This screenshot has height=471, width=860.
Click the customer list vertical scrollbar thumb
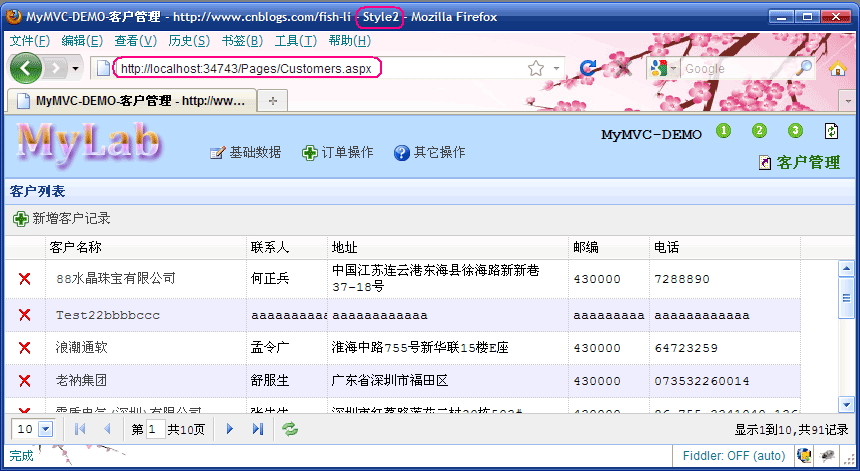[x=846, y=298]
